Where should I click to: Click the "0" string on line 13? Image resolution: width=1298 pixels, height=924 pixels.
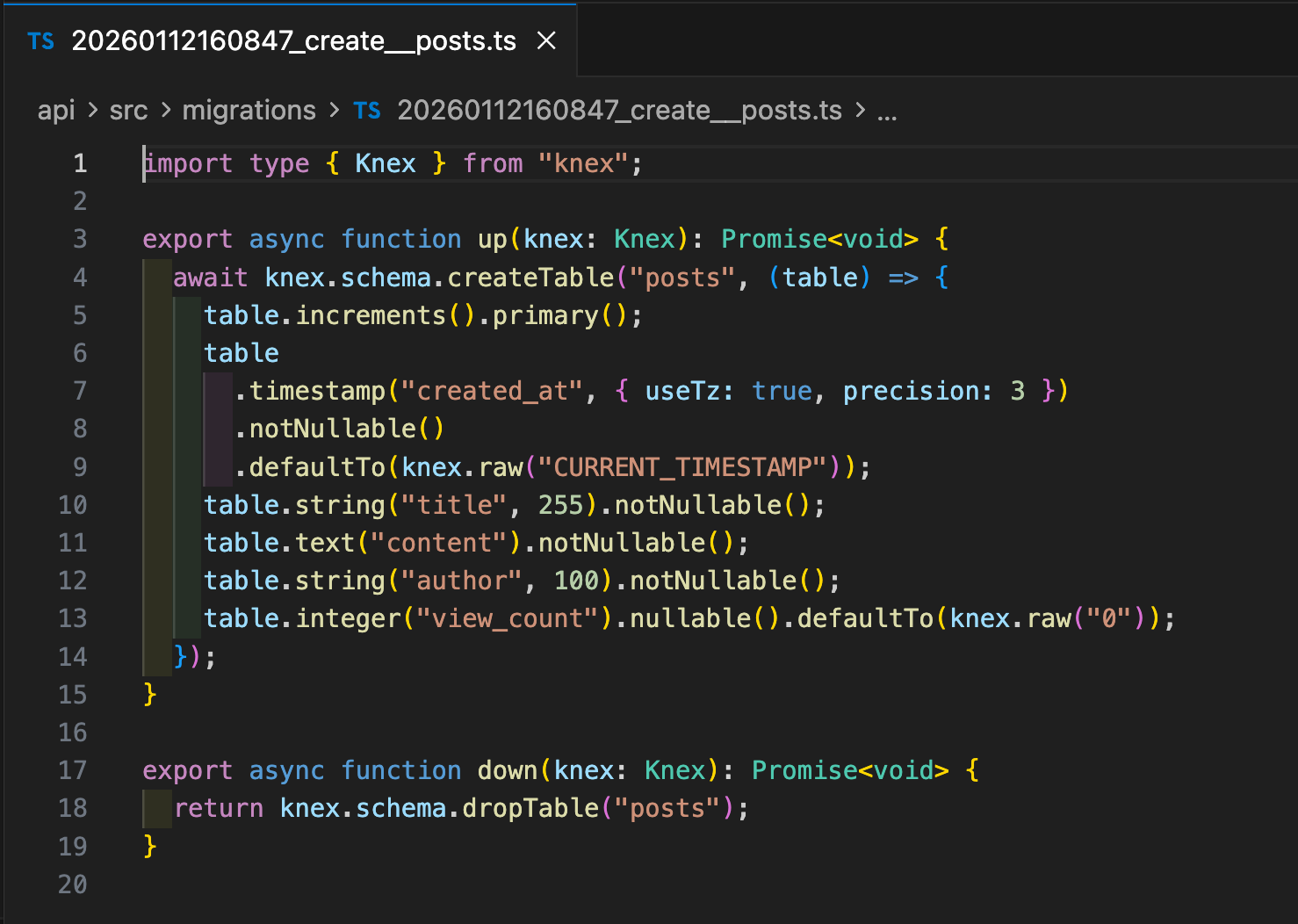[x=1108, y=618]
